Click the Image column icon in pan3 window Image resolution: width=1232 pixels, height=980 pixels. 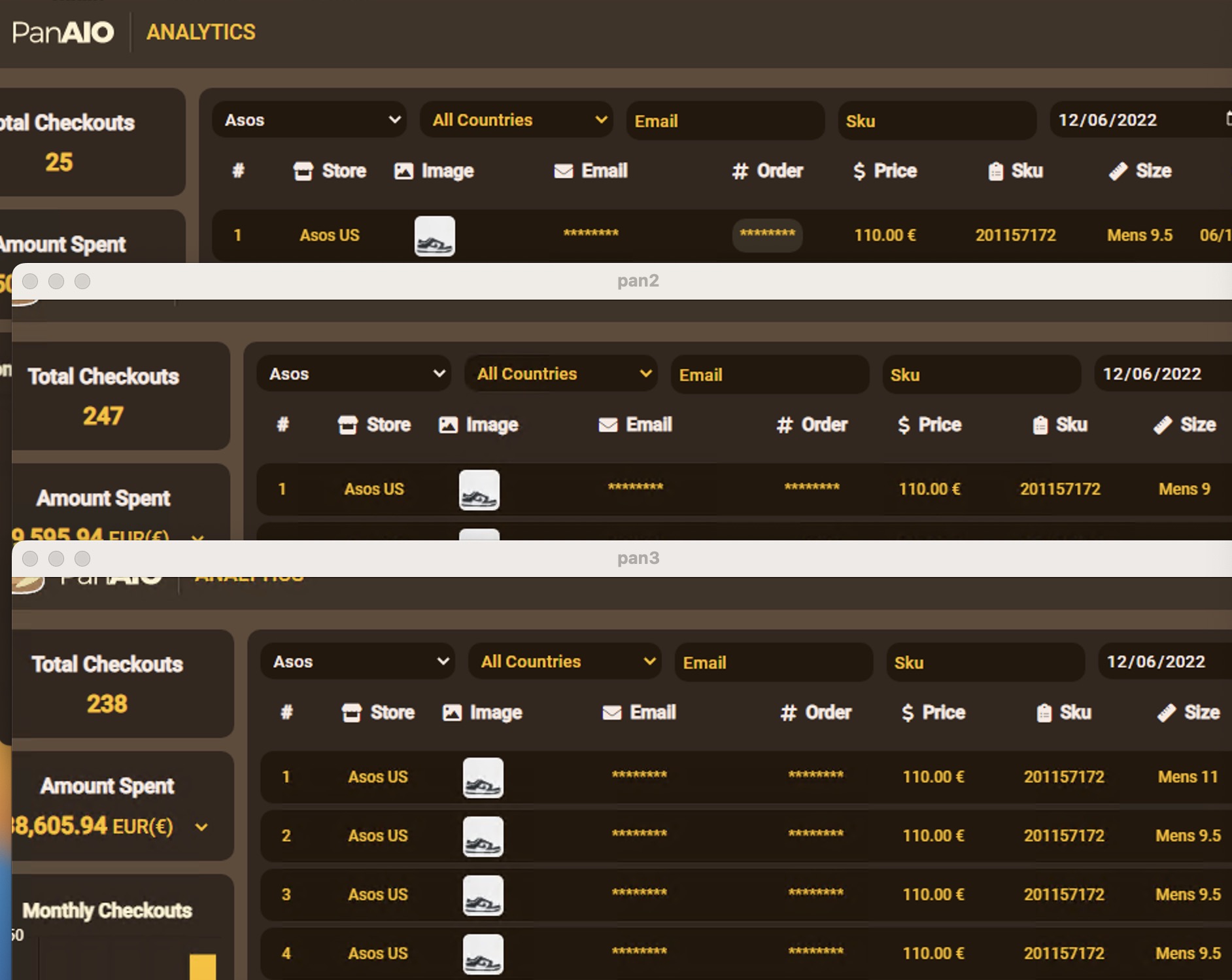(452, 713)
